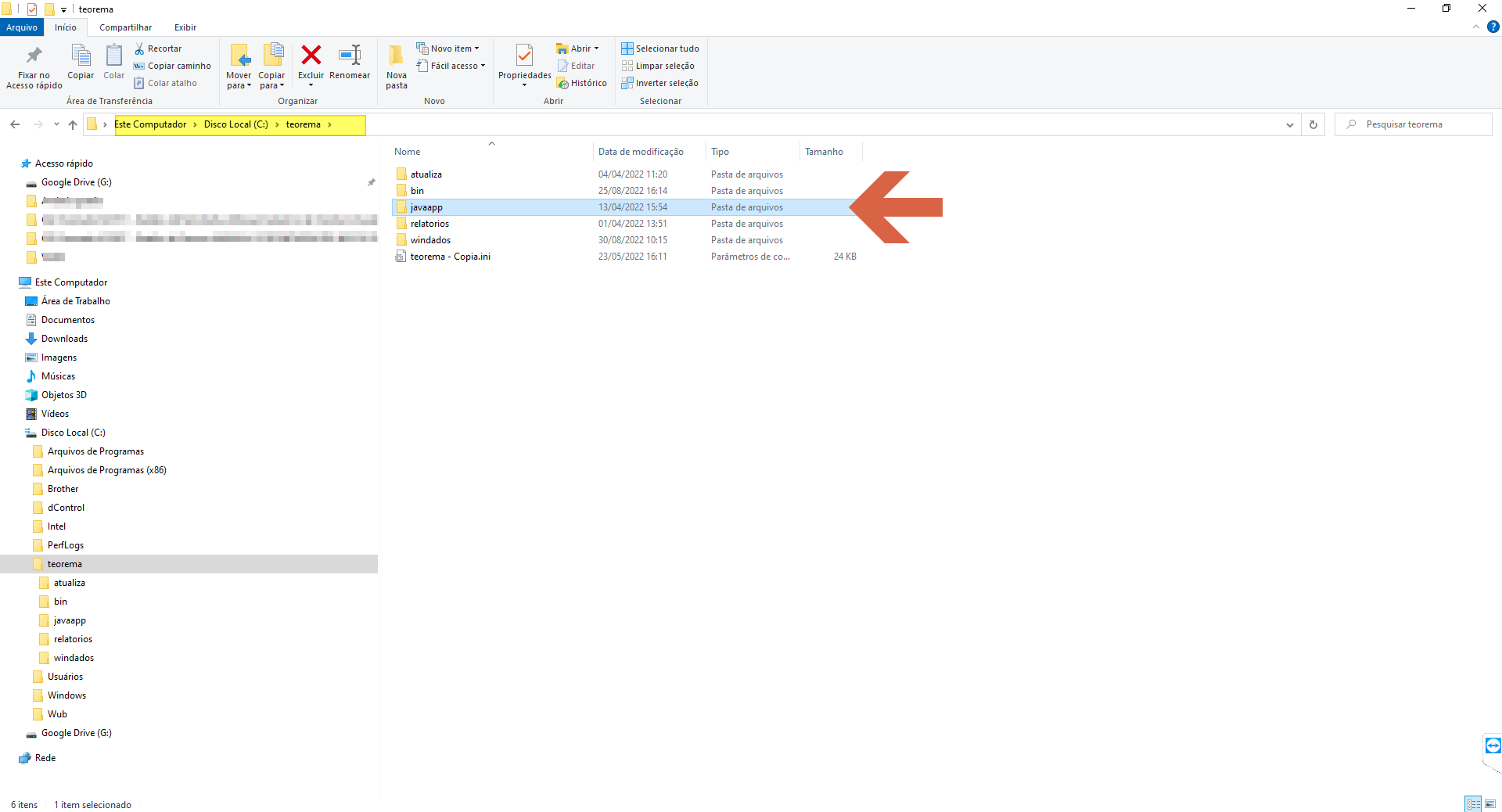Open the Arquivo menu tab
Image resolution: width=1502 pixels, height=812 pixels.
22,27
